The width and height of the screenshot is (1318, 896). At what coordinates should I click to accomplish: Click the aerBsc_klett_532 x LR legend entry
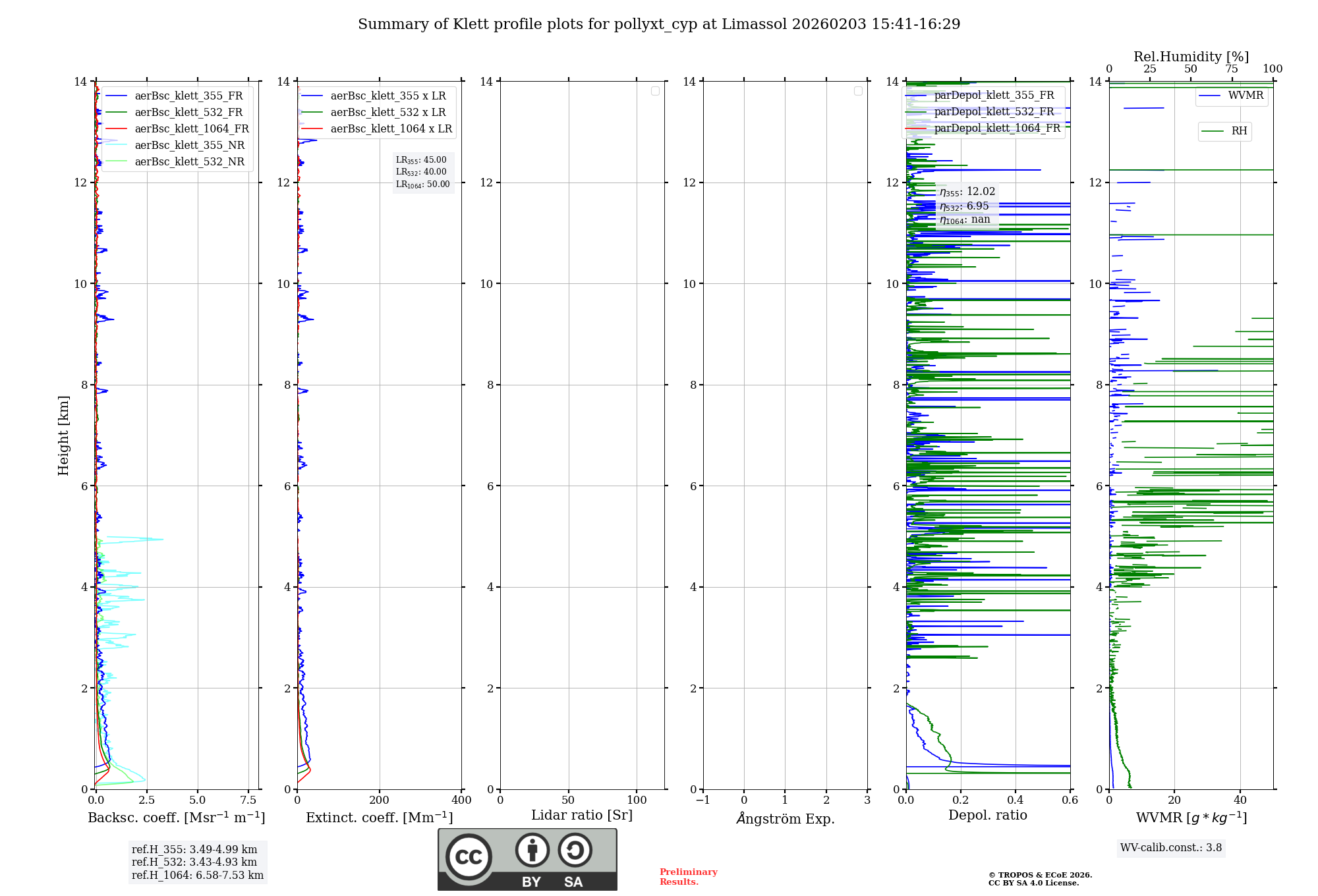[x=387, y=113]
